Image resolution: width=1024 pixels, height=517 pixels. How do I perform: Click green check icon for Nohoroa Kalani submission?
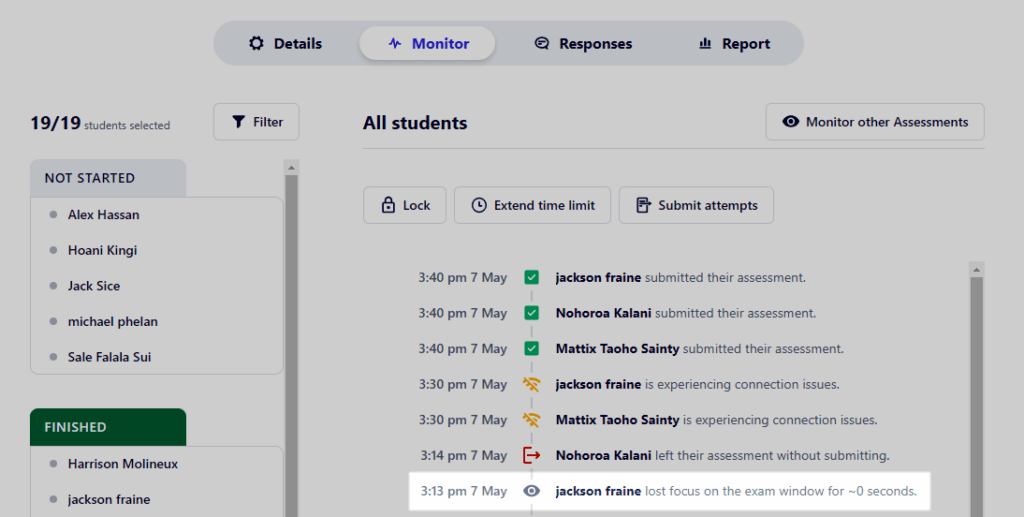point(532,313)
